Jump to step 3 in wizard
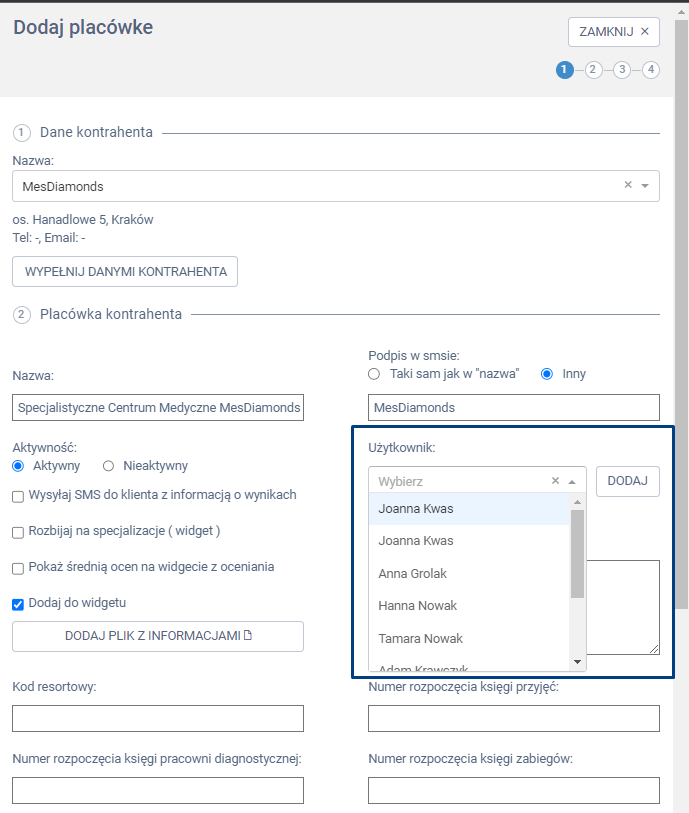This screenshot has height=813, width=689. tap(622, 70)
